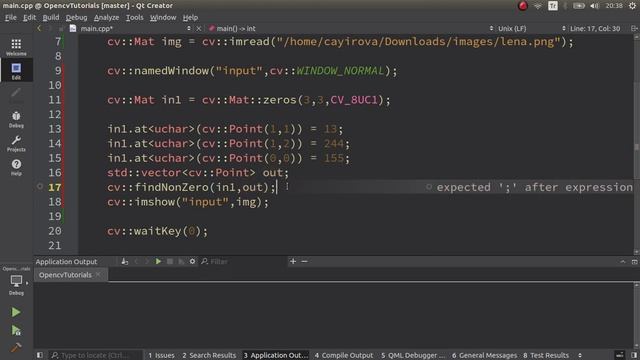This screenshot has height=360, width=640.
Task: Show the 2 Search Results pane
Action: [209, 355]
